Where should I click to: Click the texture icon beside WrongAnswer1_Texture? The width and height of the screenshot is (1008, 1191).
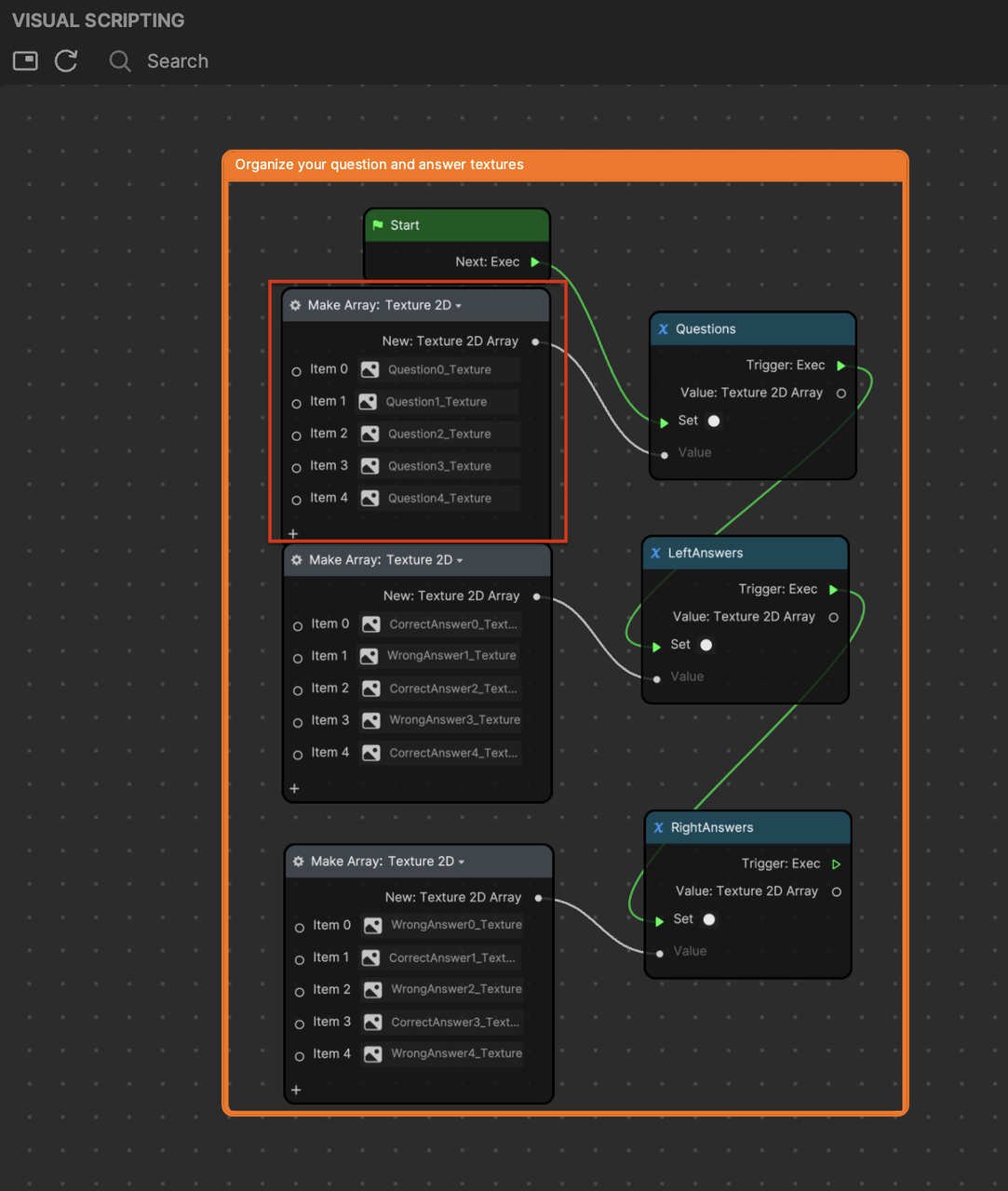click(x=370, y=656)
